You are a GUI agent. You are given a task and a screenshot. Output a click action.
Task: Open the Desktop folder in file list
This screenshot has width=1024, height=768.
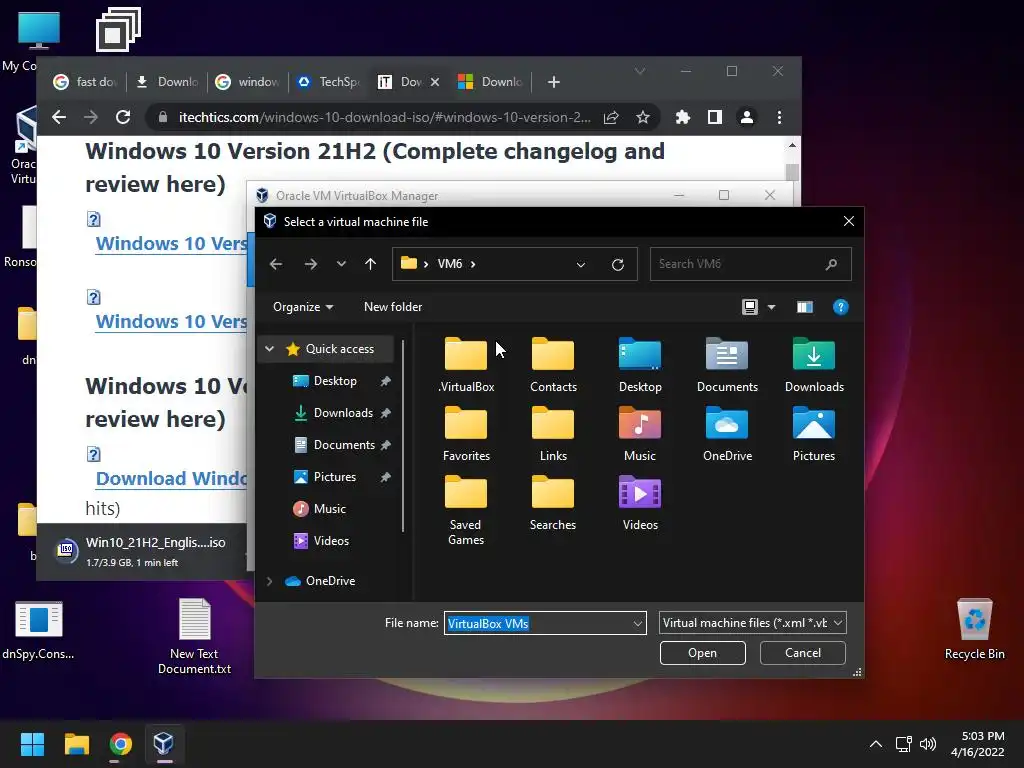(640, 365)
